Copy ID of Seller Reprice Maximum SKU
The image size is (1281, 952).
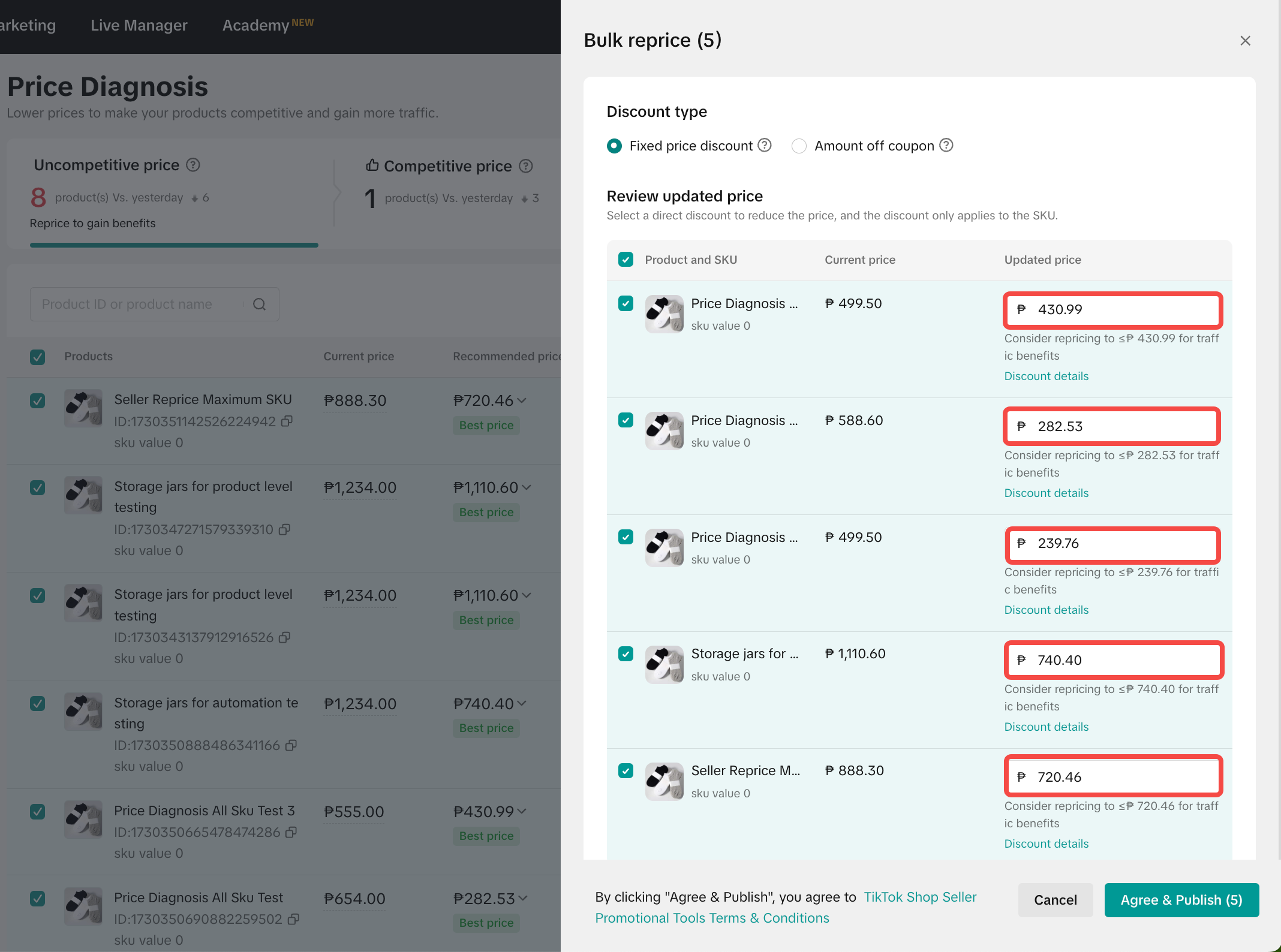click(287, 421)
